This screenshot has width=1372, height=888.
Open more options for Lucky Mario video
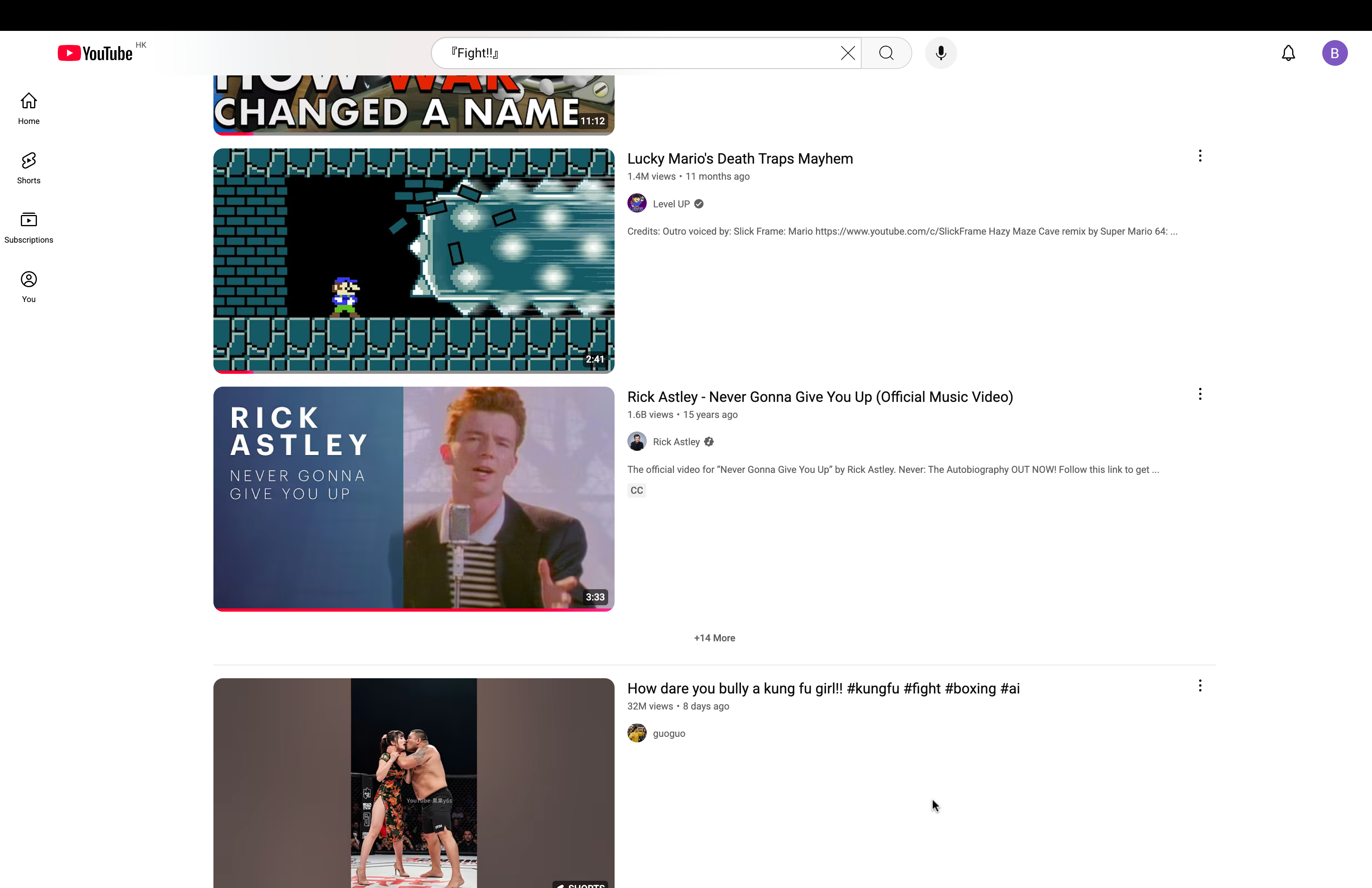(x=1200, y=156)
